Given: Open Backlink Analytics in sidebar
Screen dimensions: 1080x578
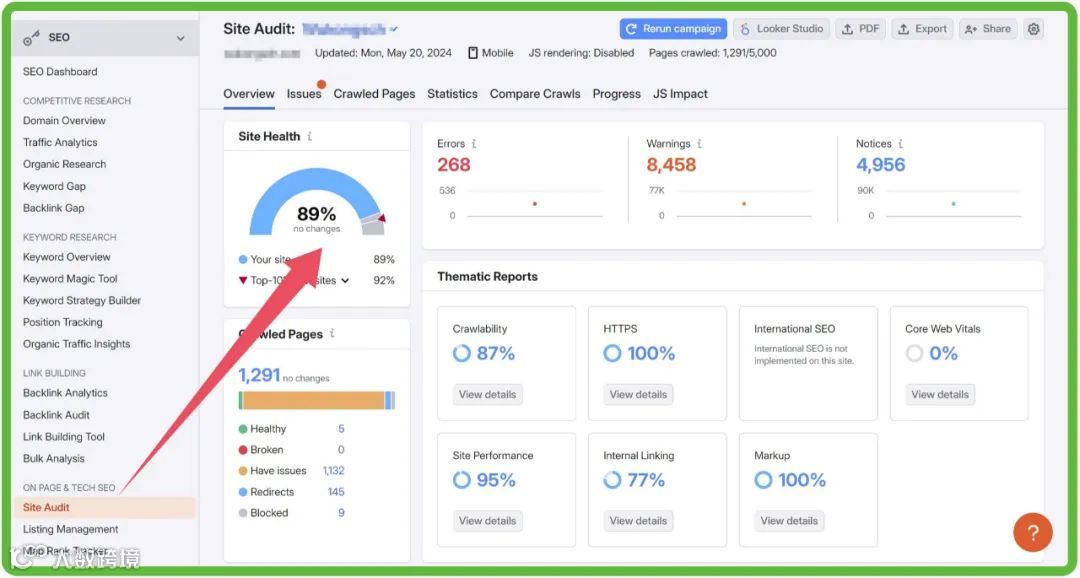Looking at the screenshot, I should click(x=65, y=393).
